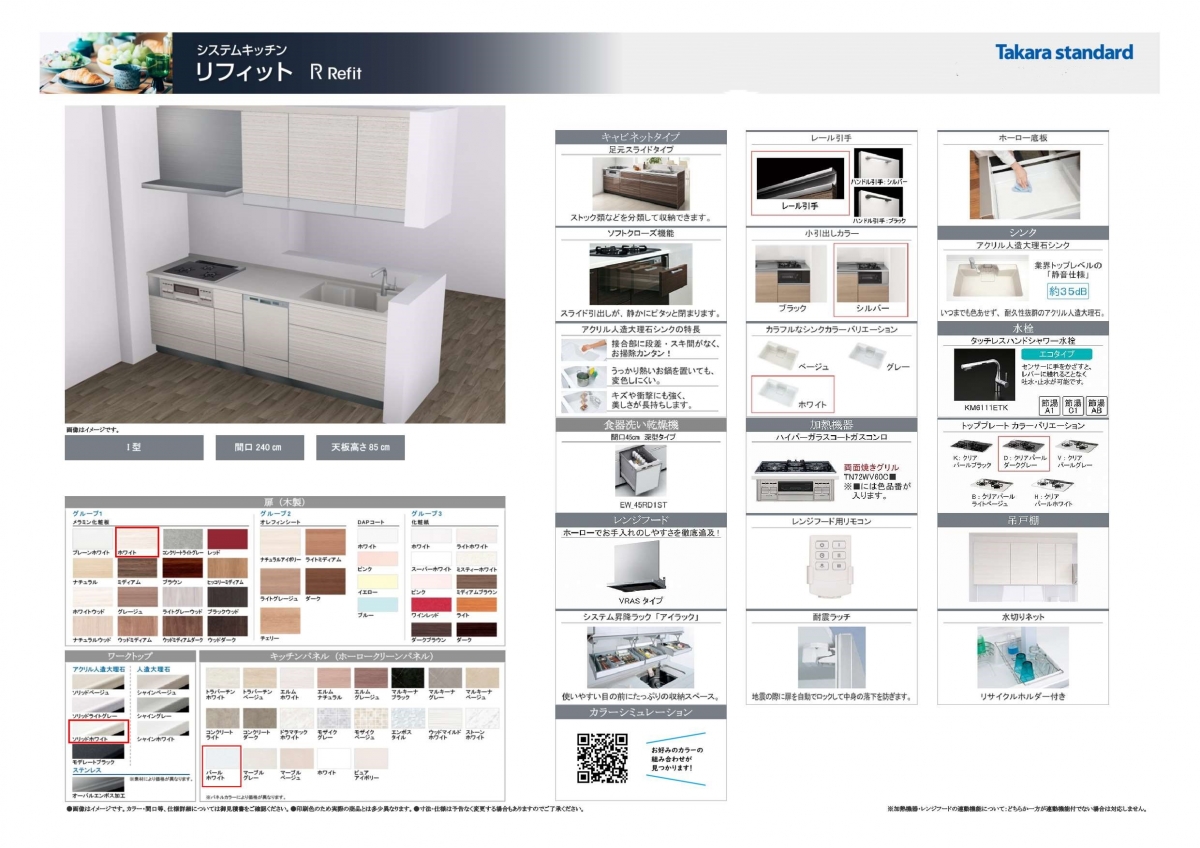Choose the DAPコート ブルー swatch

coord(377,603)
